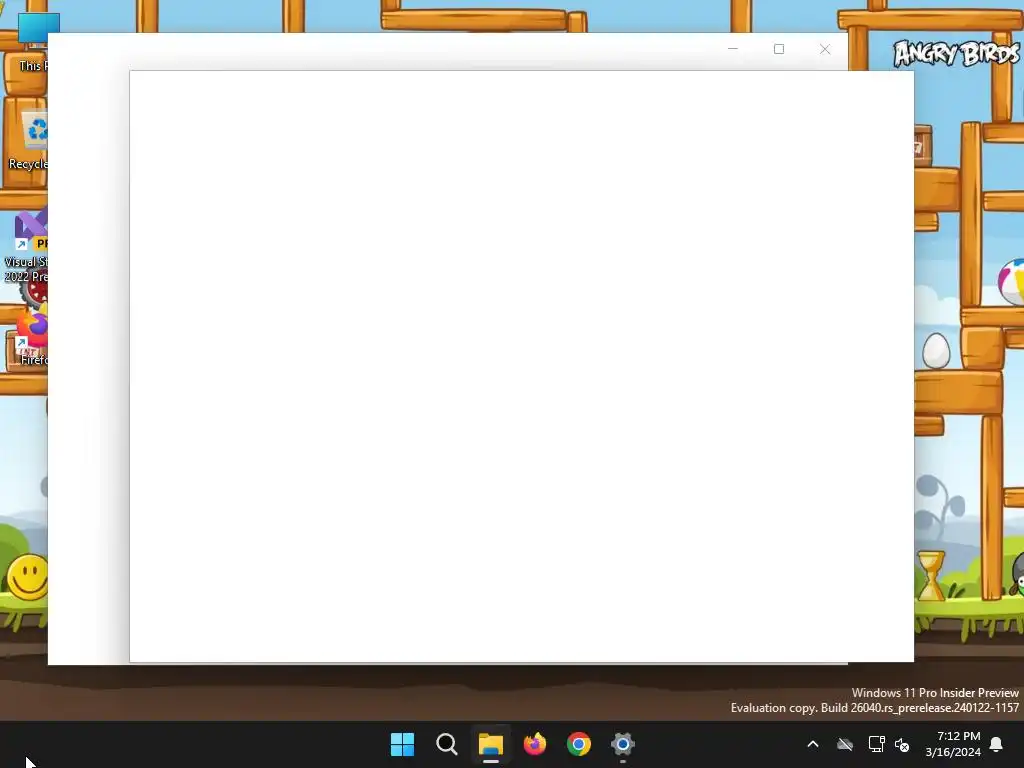Open taskbar Search

coord(447,744)
